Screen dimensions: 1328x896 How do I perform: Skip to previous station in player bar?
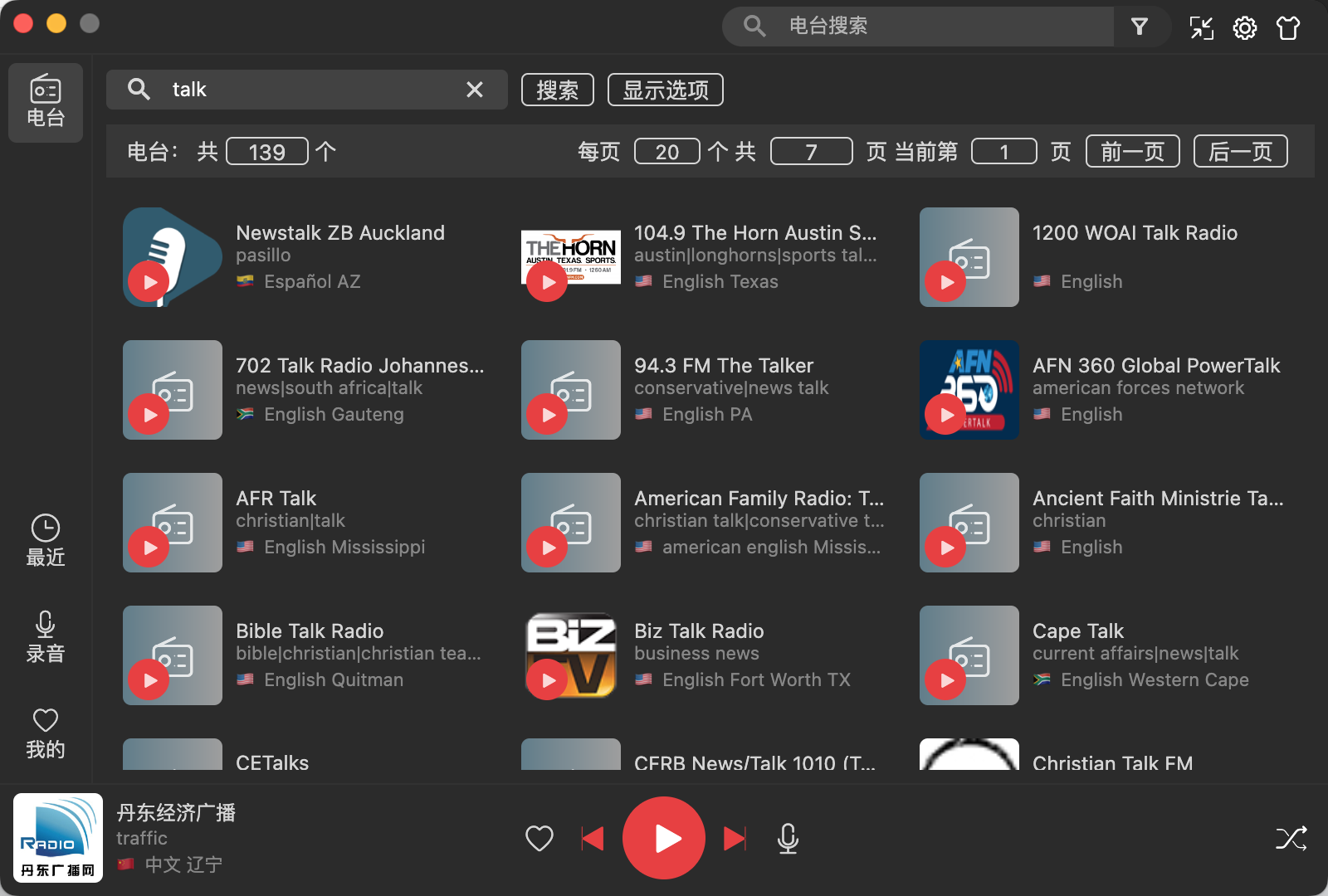(593, 838)
